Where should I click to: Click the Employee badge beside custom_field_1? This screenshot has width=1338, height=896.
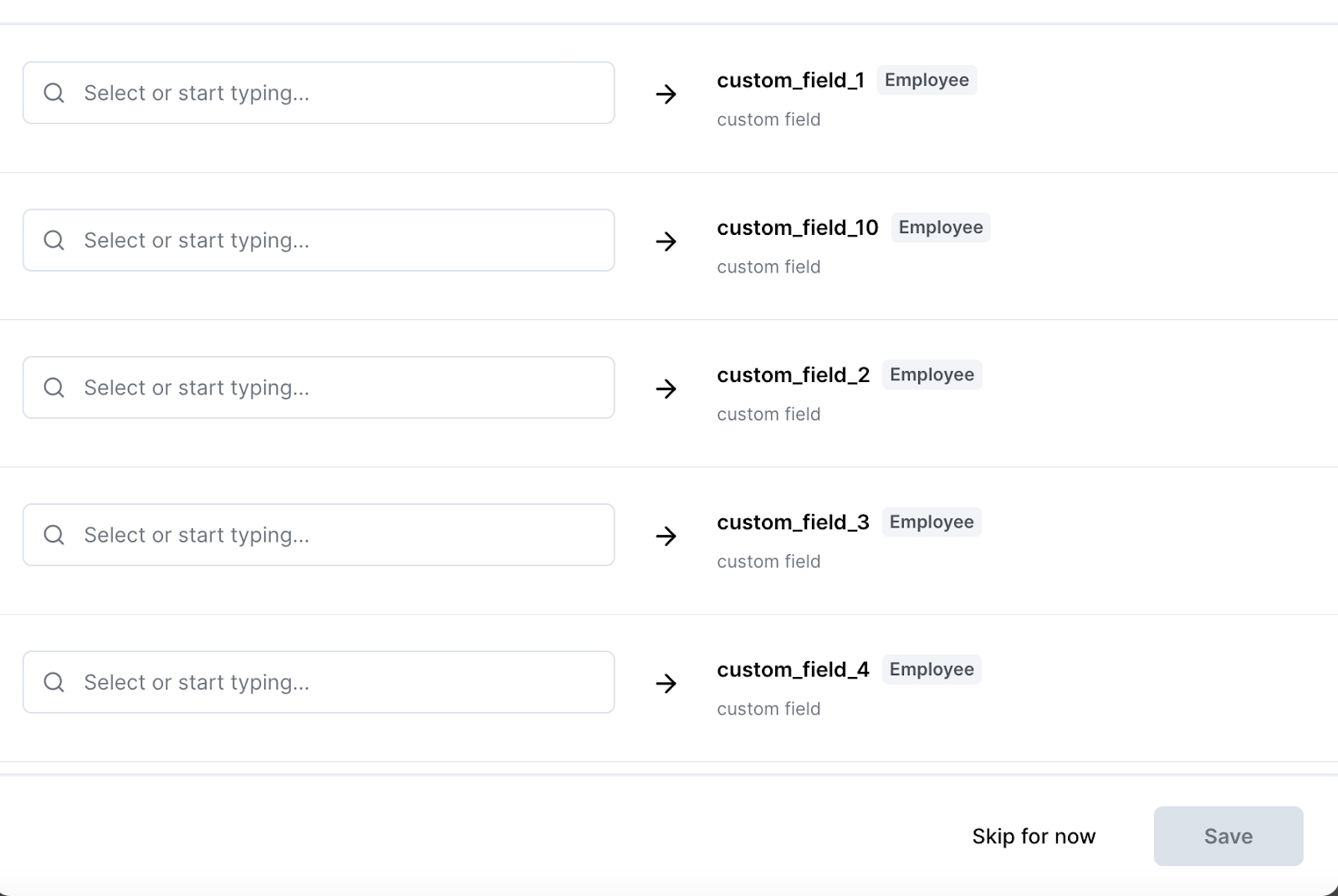coord(927,80)
